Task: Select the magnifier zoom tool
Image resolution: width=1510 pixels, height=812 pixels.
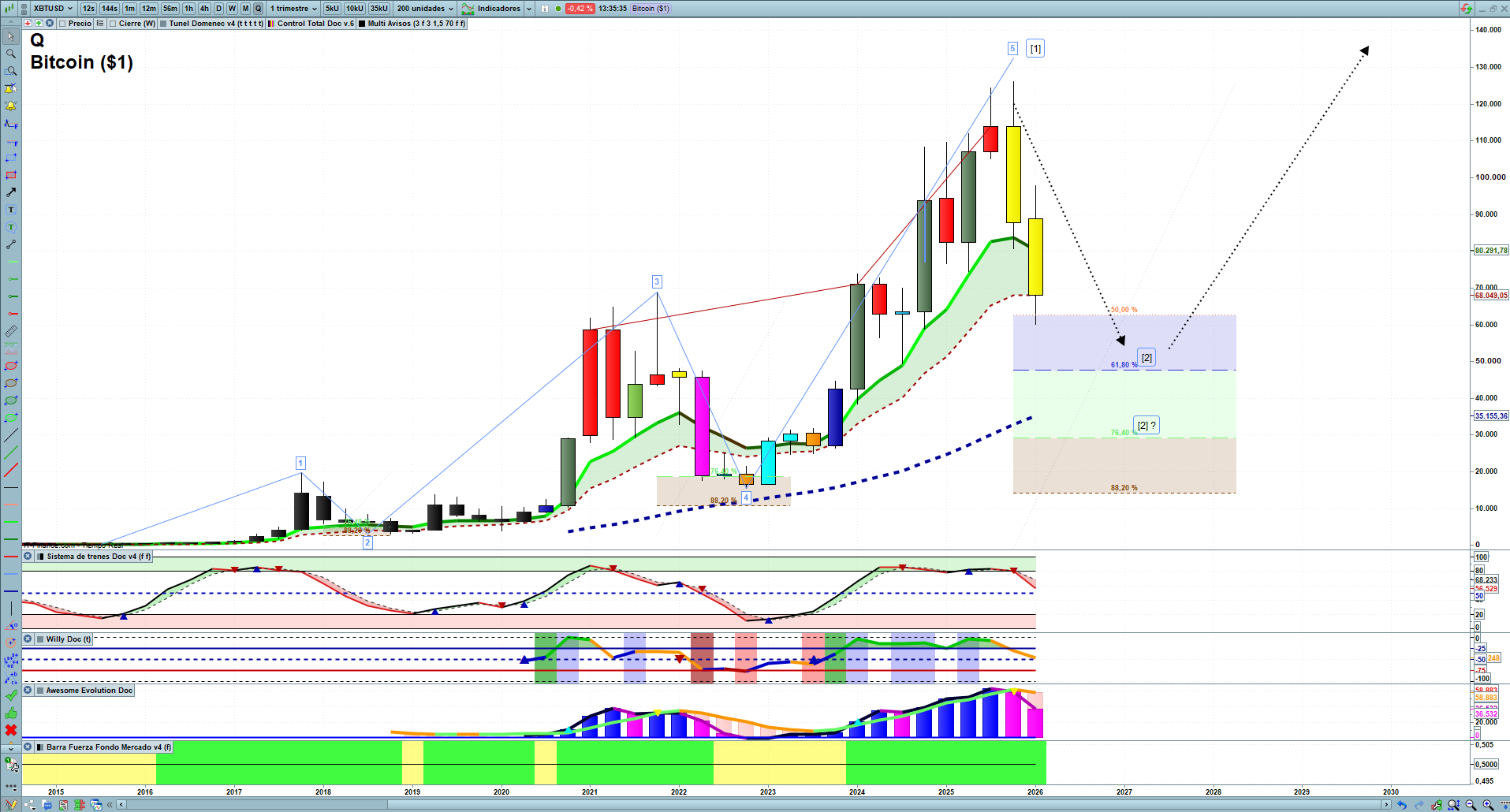Action: tap(11, 54)
